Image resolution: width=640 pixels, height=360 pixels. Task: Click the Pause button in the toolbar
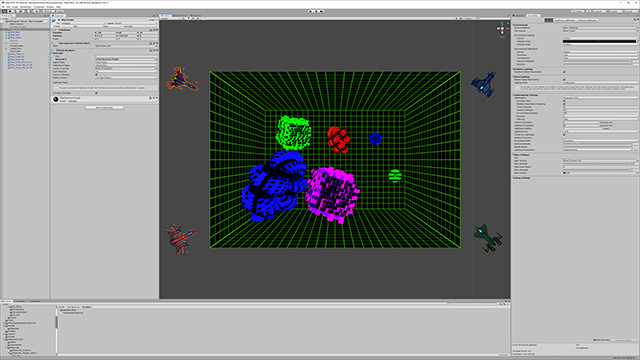tap(316, 11)
